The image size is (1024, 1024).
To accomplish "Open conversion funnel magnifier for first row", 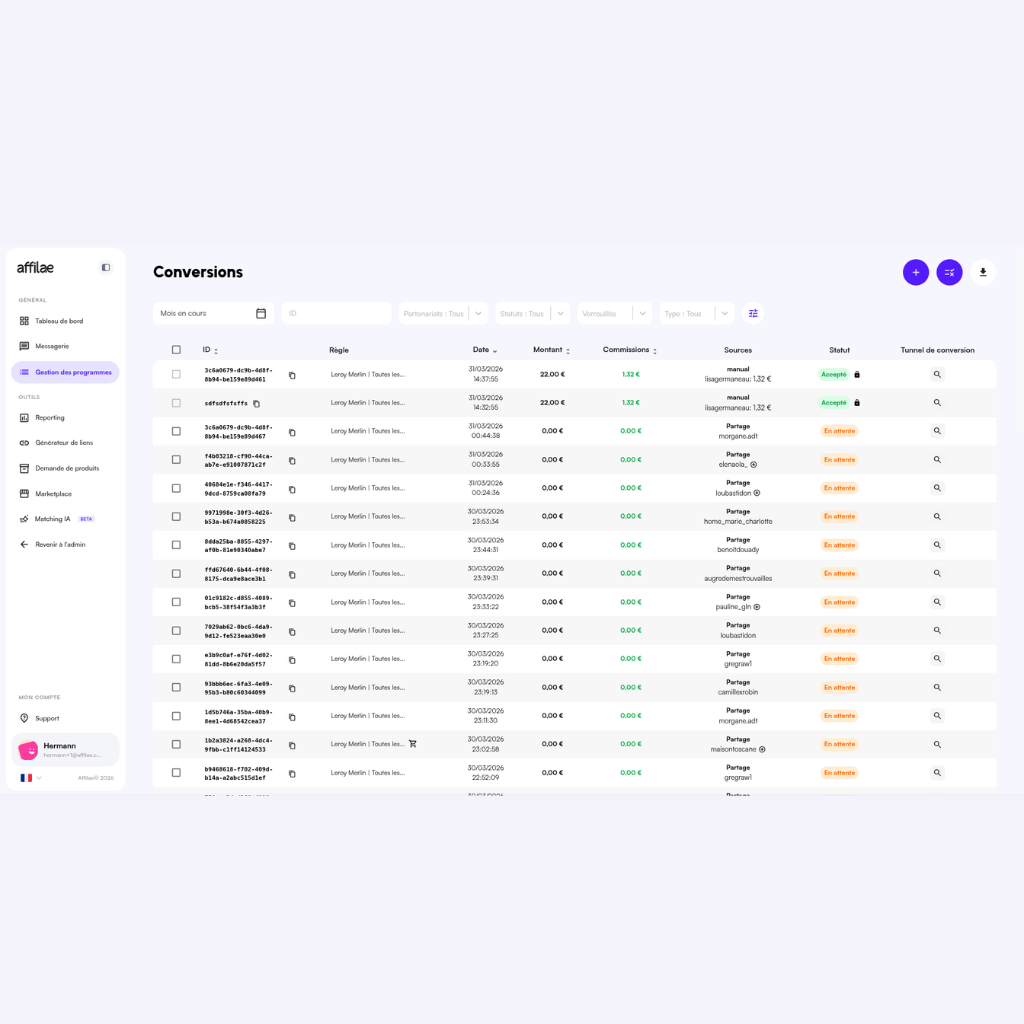I will pos(937,374).
